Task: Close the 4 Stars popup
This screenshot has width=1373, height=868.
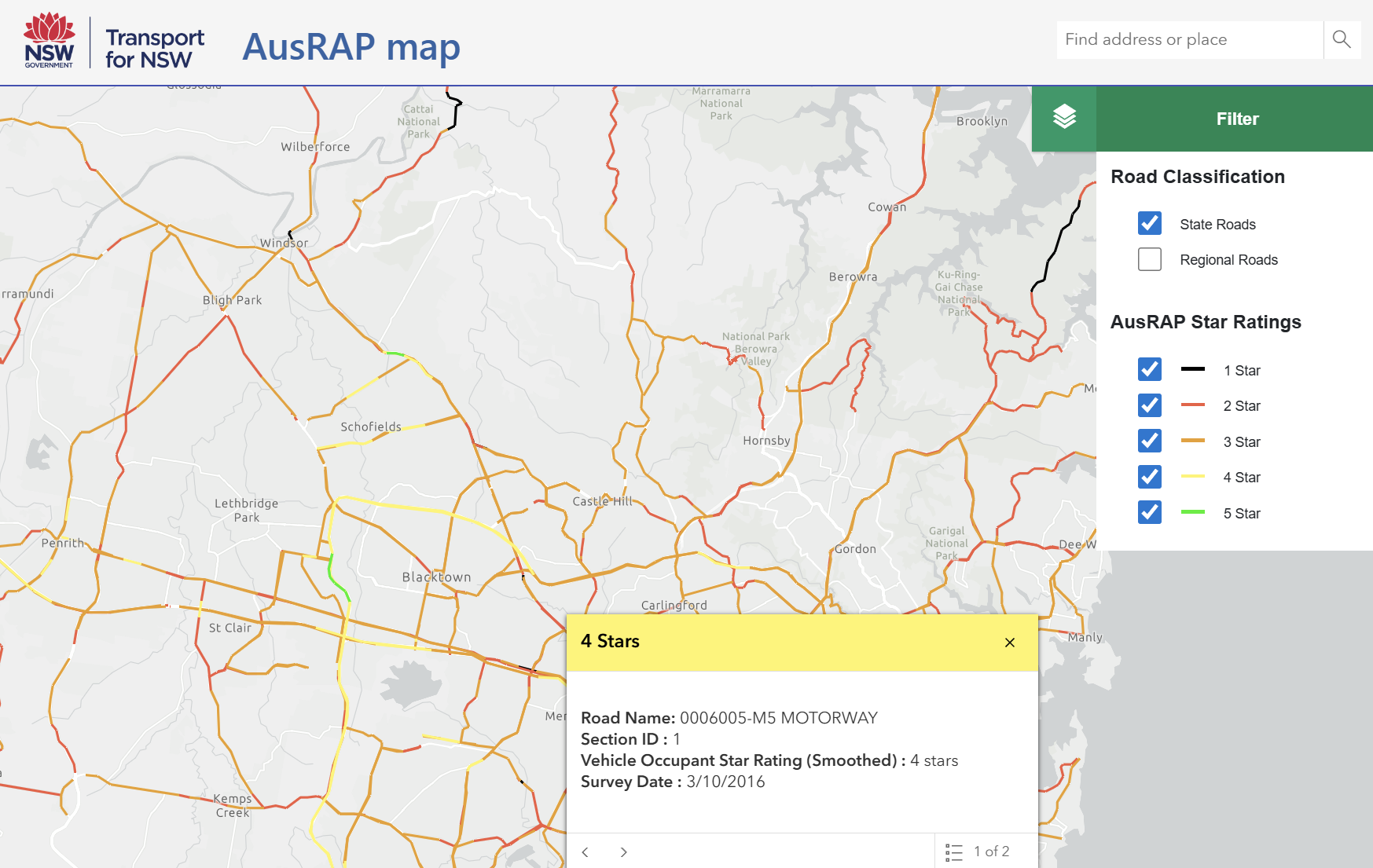Action: (x=1010, y=643)
